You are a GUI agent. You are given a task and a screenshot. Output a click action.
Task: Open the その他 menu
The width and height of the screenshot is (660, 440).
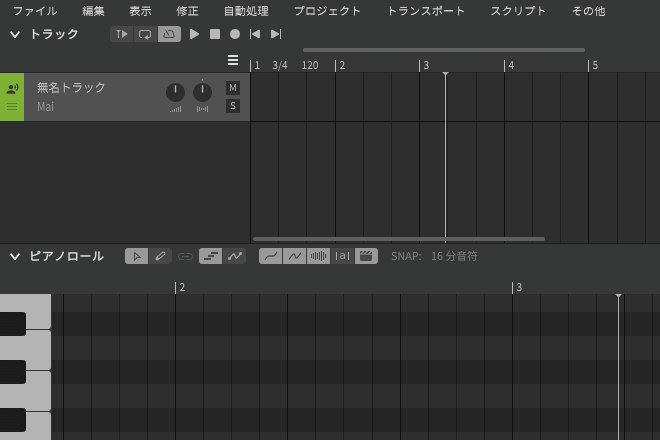tap(588, 11)
